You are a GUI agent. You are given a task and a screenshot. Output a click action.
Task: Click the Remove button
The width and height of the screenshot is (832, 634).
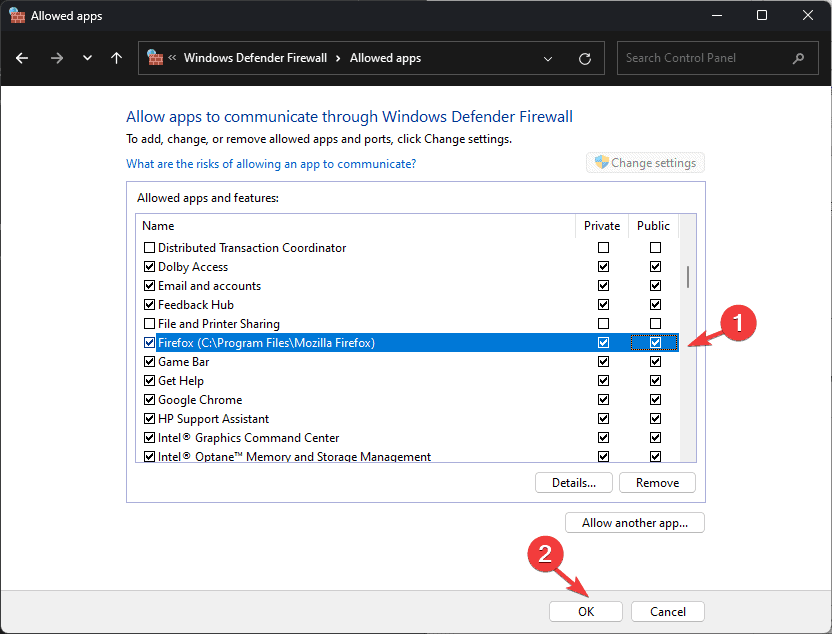coord(657,483)
